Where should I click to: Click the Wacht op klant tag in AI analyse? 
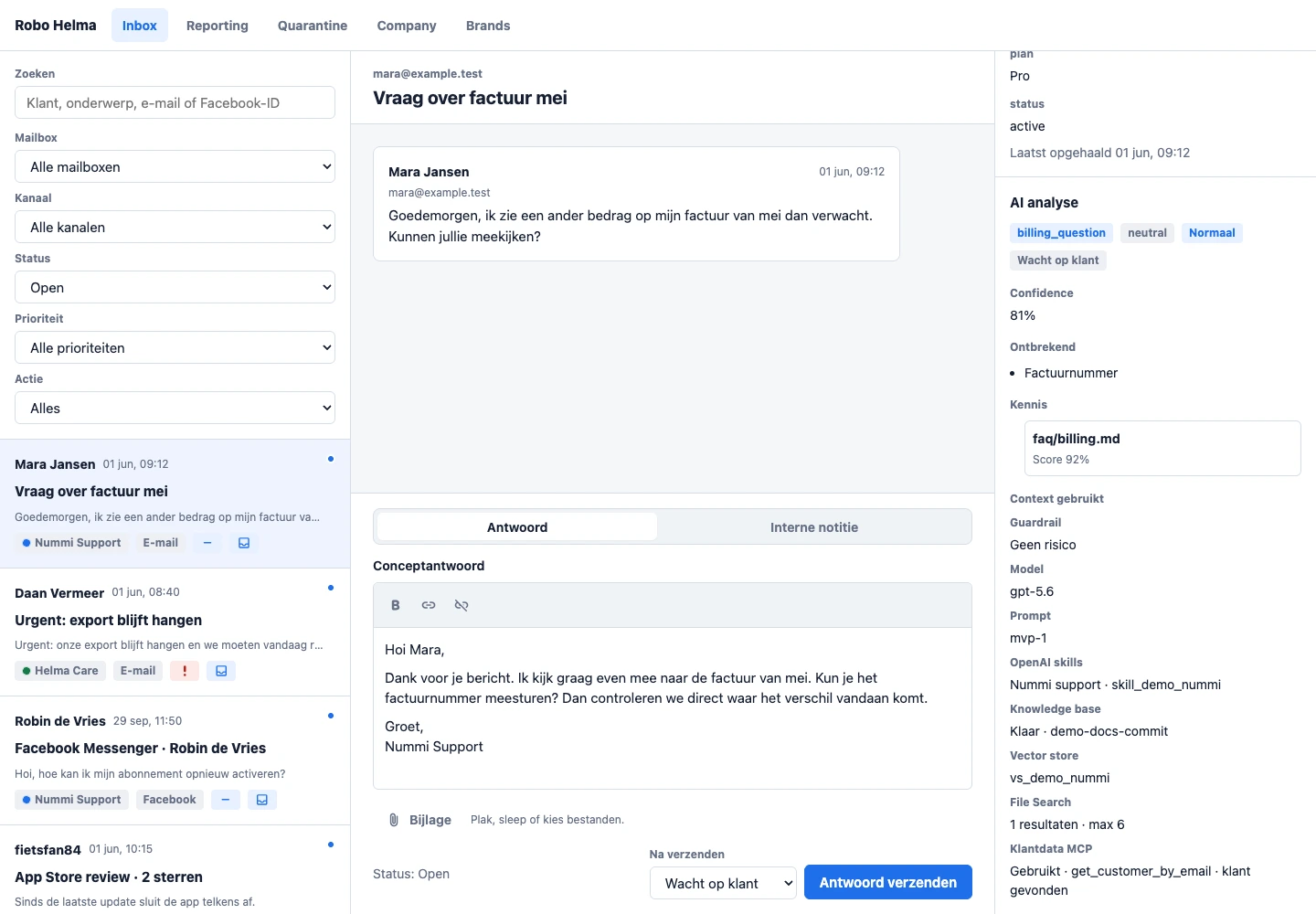(x=1058, y=260)
